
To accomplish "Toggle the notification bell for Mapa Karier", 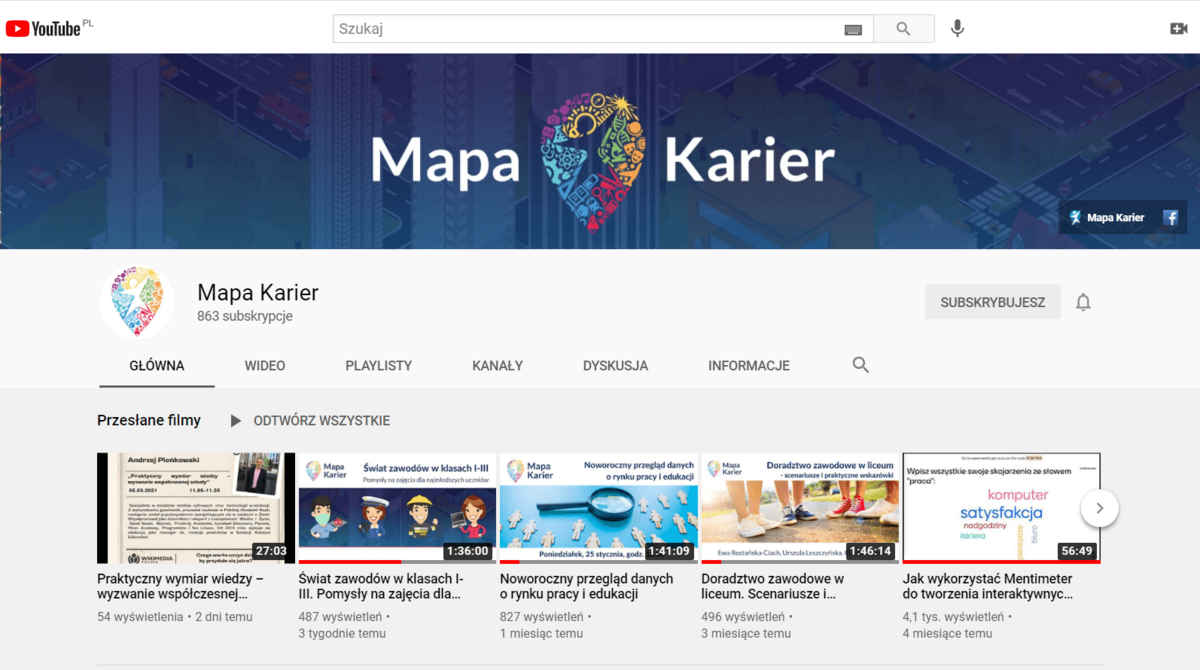I will (x=1083, y=302).
